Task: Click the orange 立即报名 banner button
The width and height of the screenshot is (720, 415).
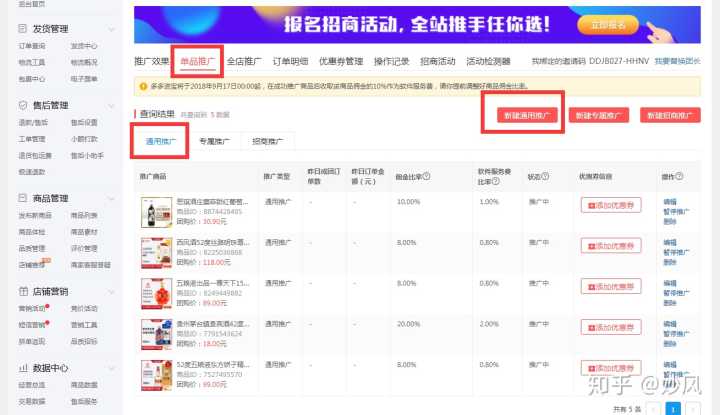Action: coord(608,25)
